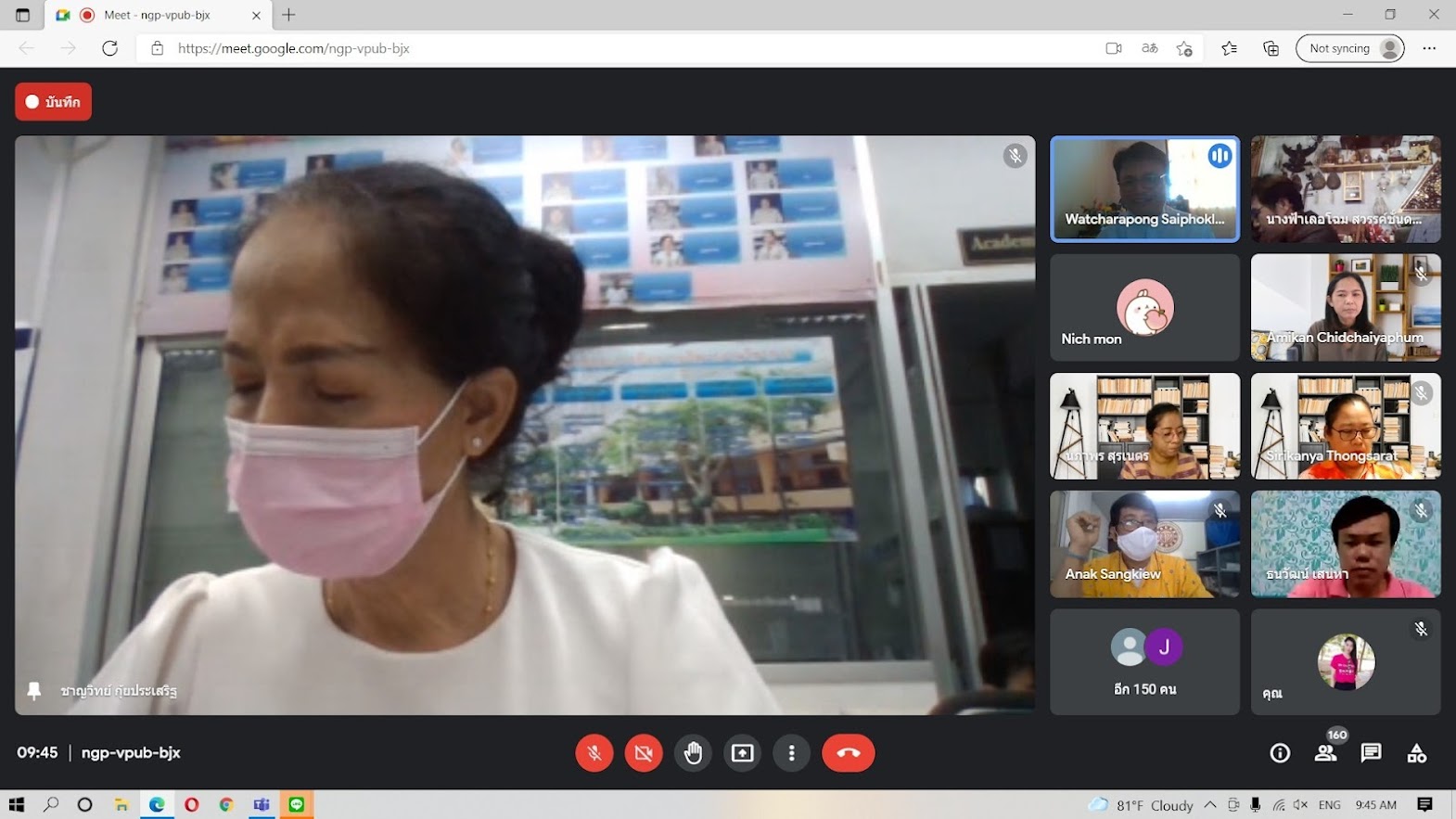Screen dimensions: 1456x819
Task: Close the Meet browser tab
Action: [x=257, y=15]
